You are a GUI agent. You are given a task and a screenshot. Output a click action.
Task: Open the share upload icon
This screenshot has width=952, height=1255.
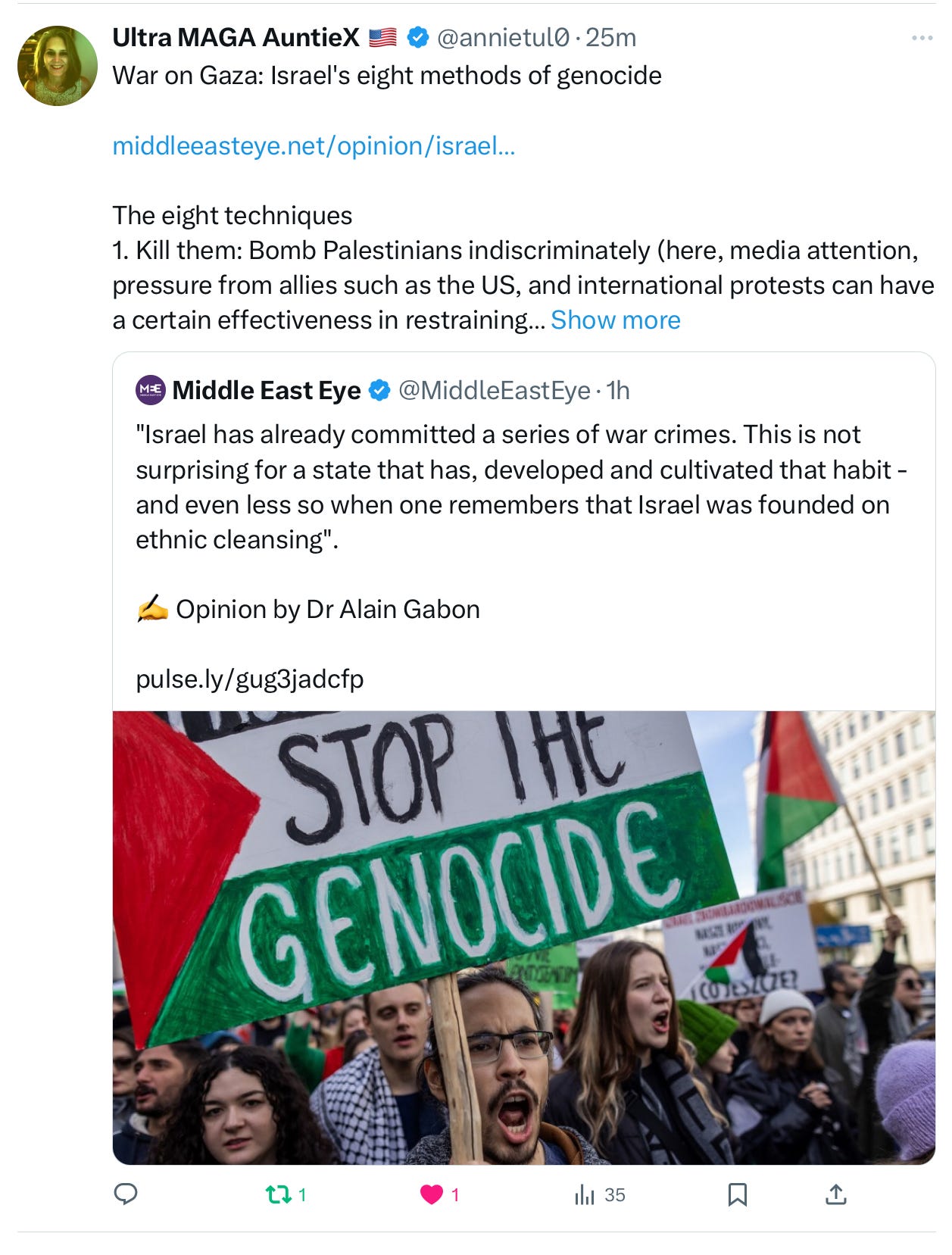(835, 1195)
